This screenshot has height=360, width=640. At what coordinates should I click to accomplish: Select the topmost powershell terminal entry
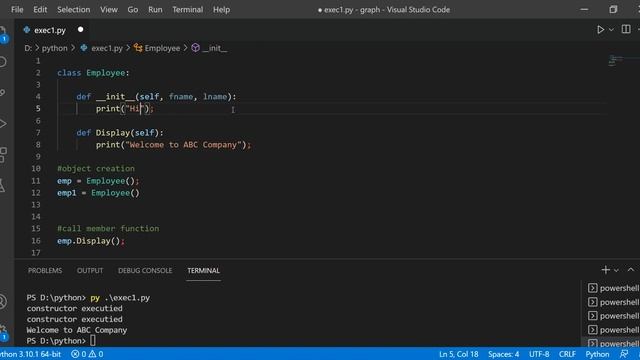[x=613, y=288]
